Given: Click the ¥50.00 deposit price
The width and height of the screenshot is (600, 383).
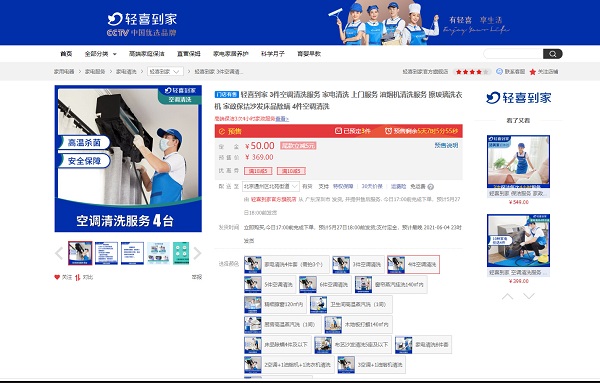Looking at the screenshot, I should coord(260,146).
